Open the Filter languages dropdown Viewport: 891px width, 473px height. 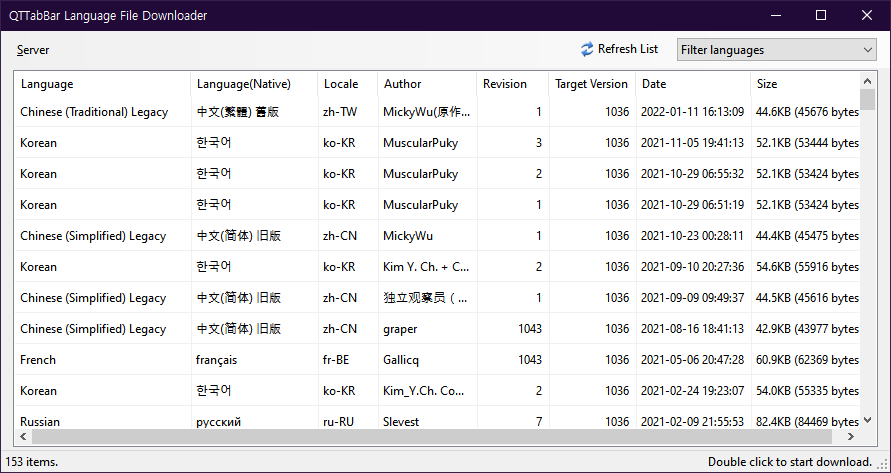click(x=776, y=49)
